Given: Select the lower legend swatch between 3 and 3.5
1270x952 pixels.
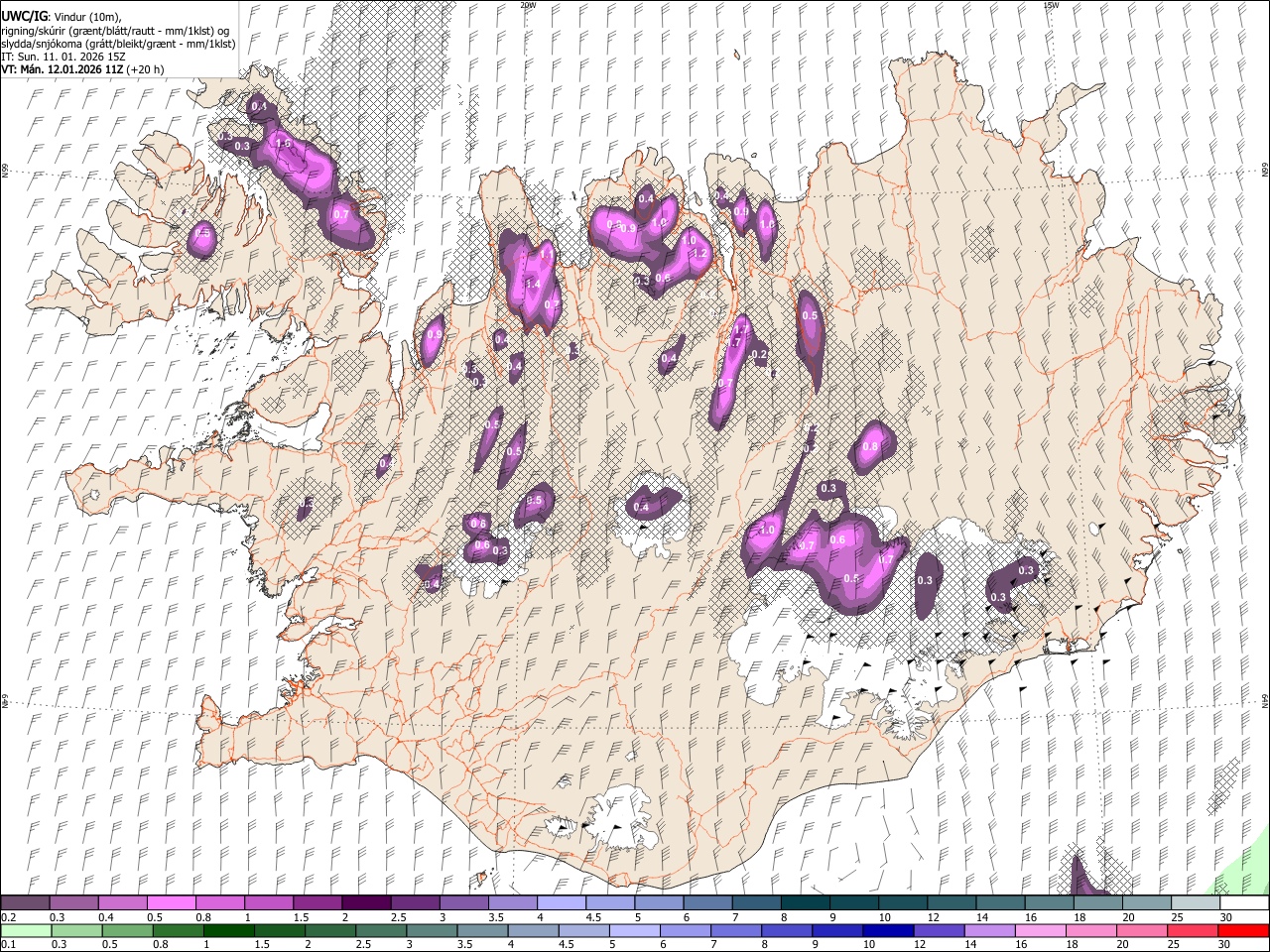Looking at the screenshot, I should [x=430, y=930].
